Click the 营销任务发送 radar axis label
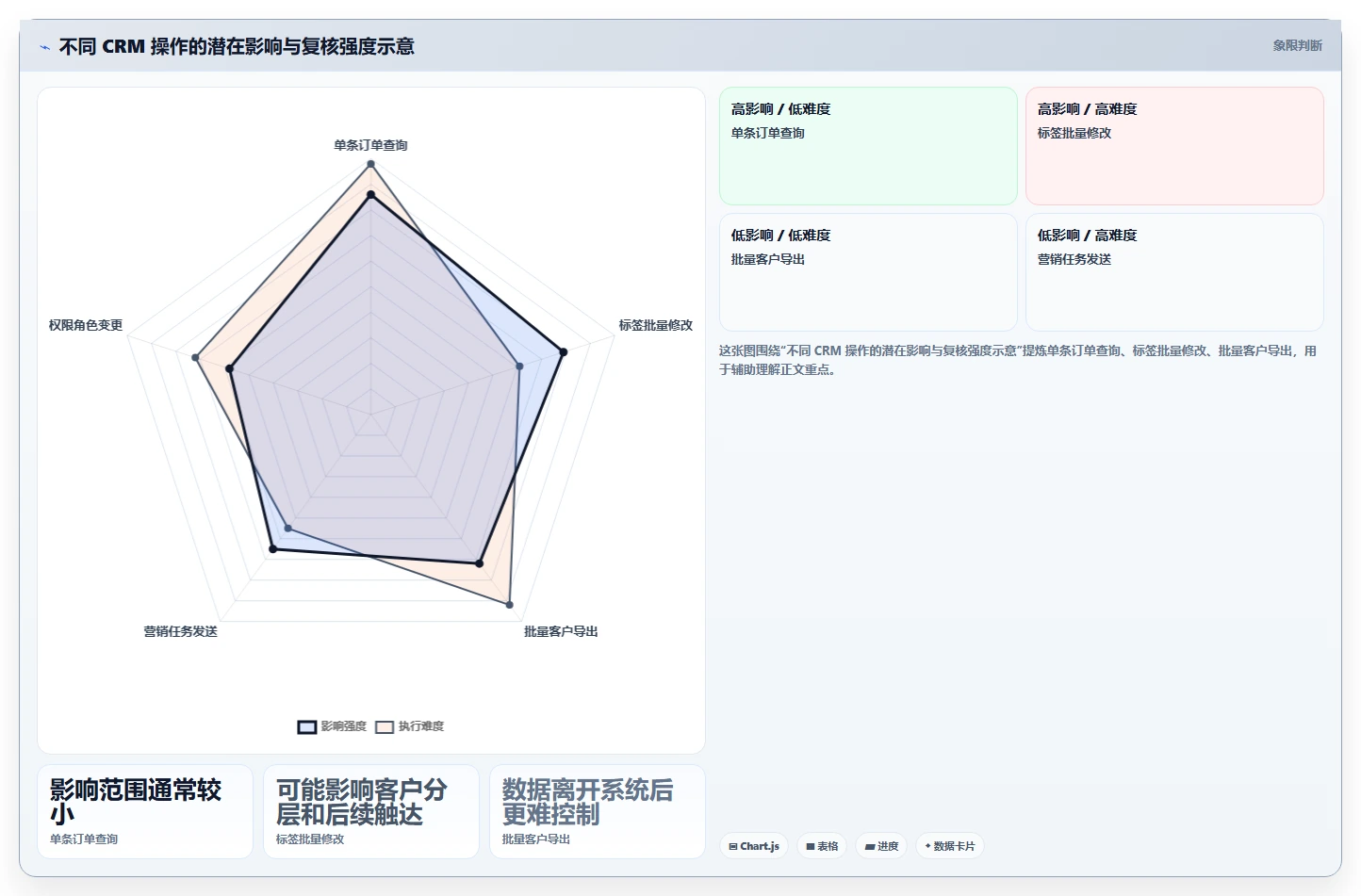This screenshot has width=1361, height=896. tap(180, 631)
